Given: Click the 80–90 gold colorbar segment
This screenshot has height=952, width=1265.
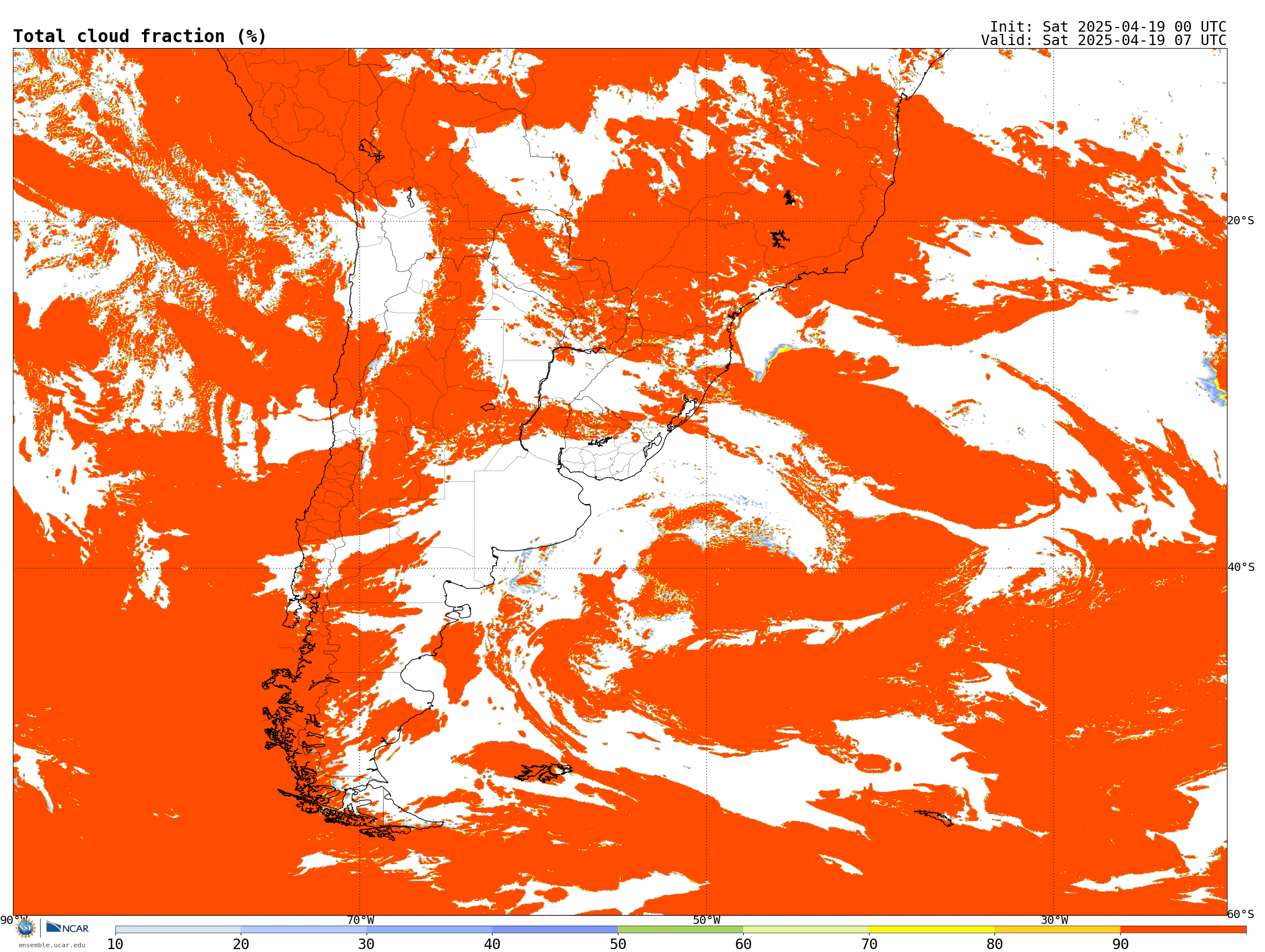Looking at the screenshot, I should pyautogui.click(x=1058, y=930).
